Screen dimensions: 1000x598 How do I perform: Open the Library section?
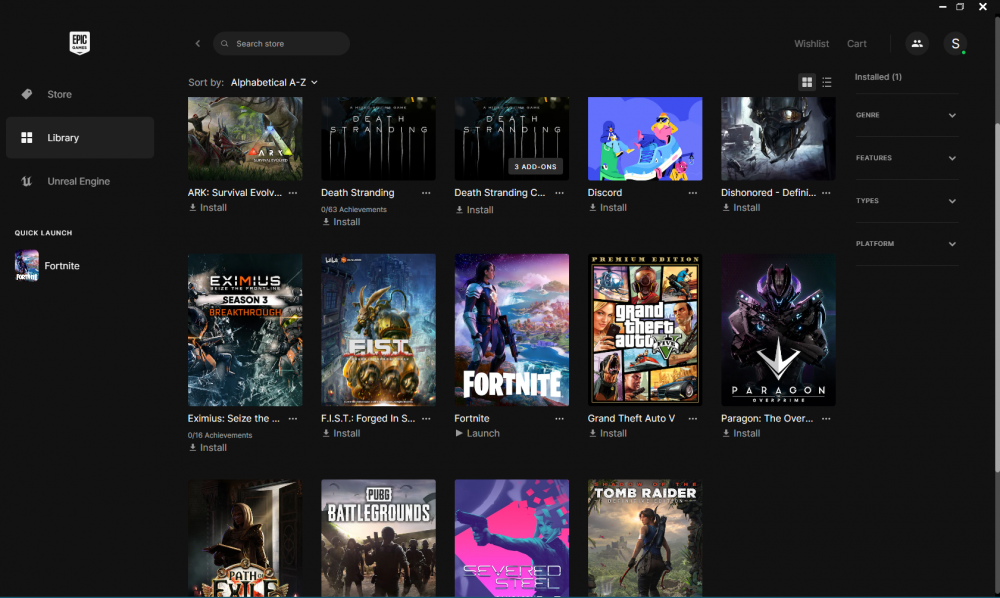click(80, 138)
